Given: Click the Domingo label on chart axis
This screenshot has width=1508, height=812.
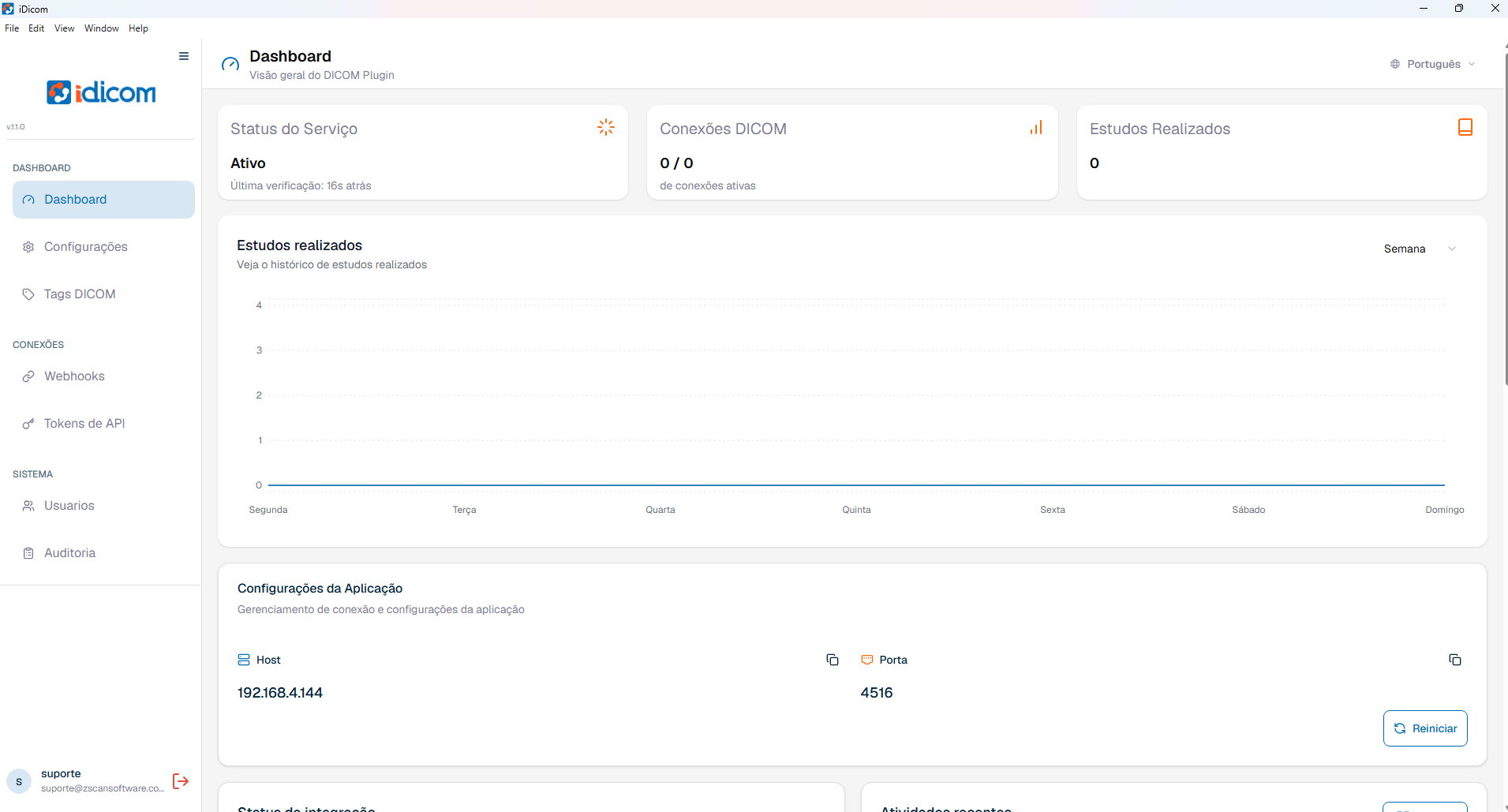Looking at the screenshot, I should point(1445,510).
